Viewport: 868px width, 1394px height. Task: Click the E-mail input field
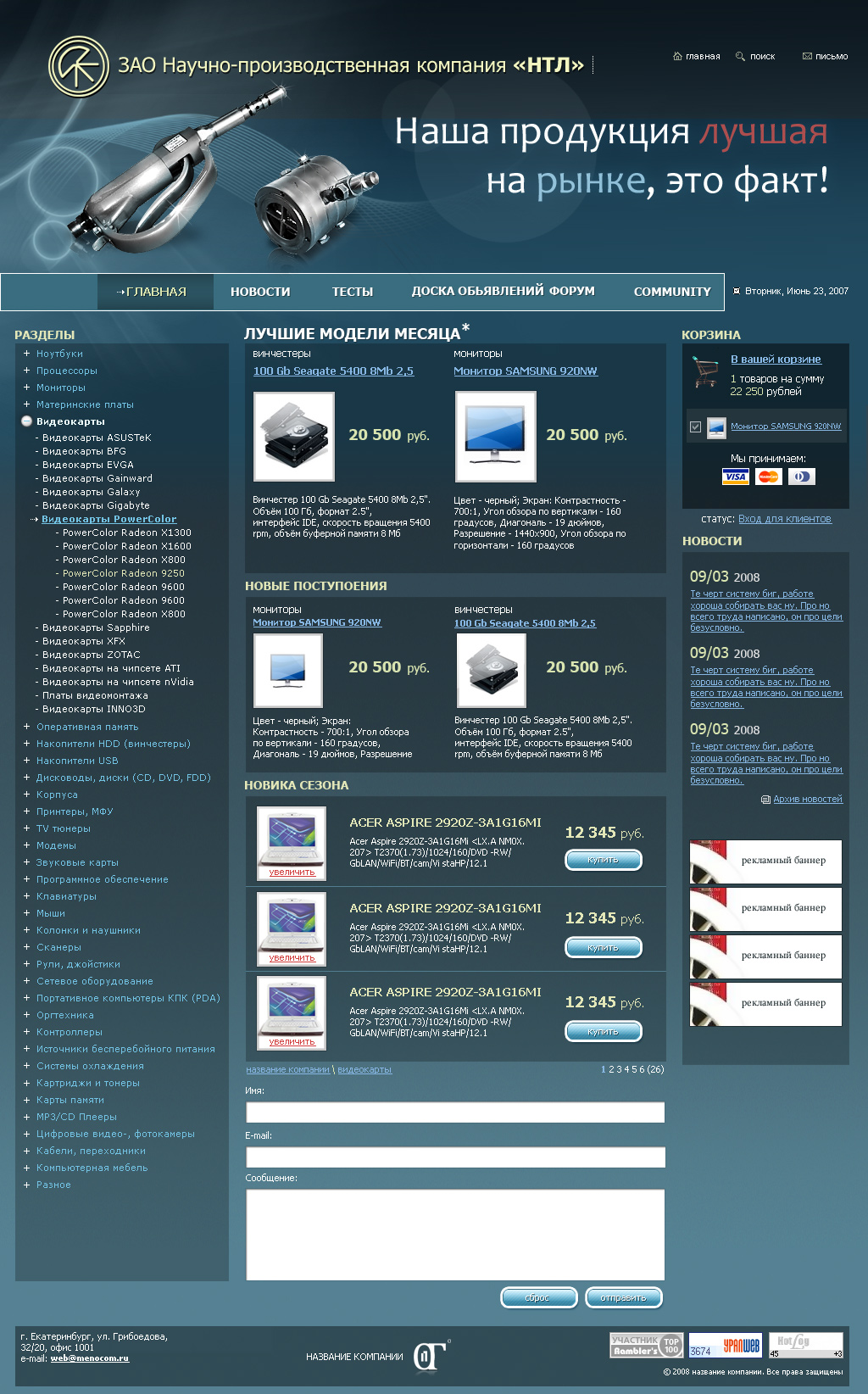(455, 1157)
